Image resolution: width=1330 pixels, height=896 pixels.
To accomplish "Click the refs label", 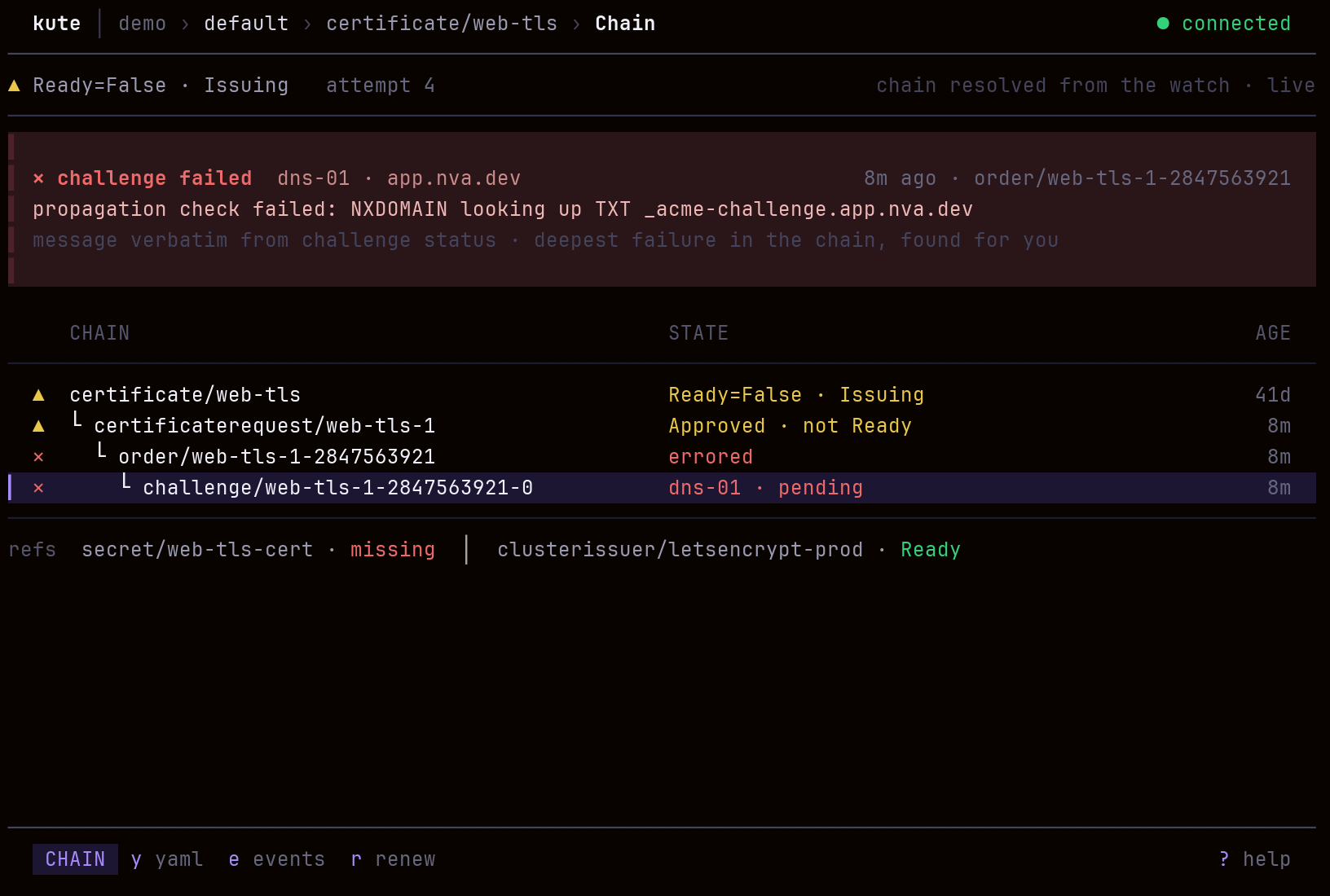I will click(33, 550).
